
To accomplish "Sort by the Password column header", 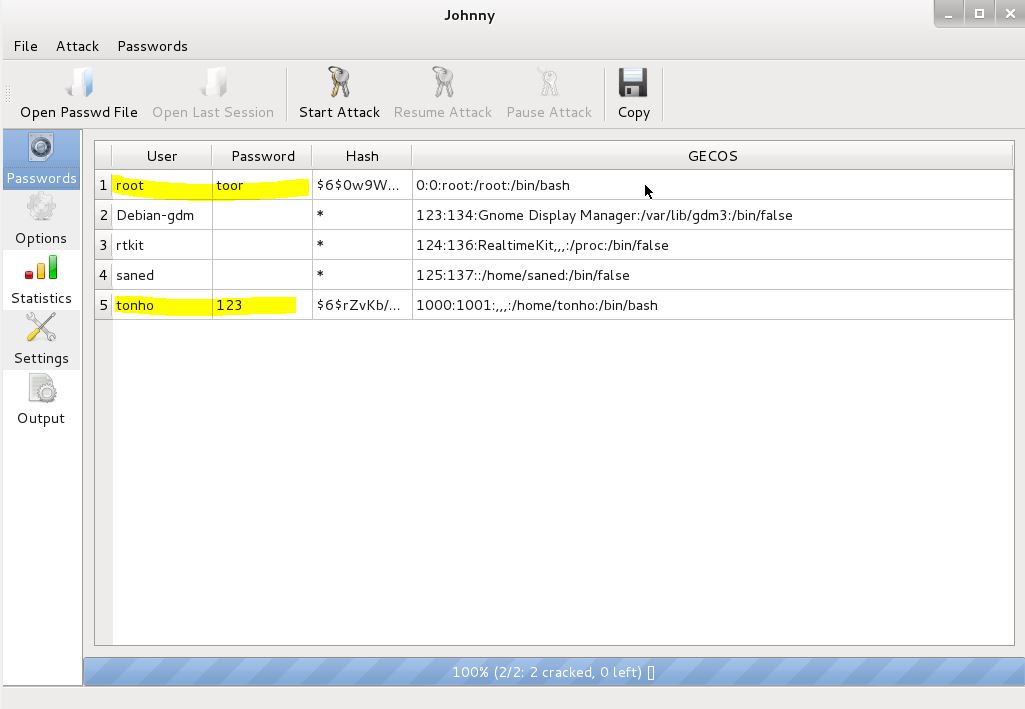I will click(x=262, y=156).
